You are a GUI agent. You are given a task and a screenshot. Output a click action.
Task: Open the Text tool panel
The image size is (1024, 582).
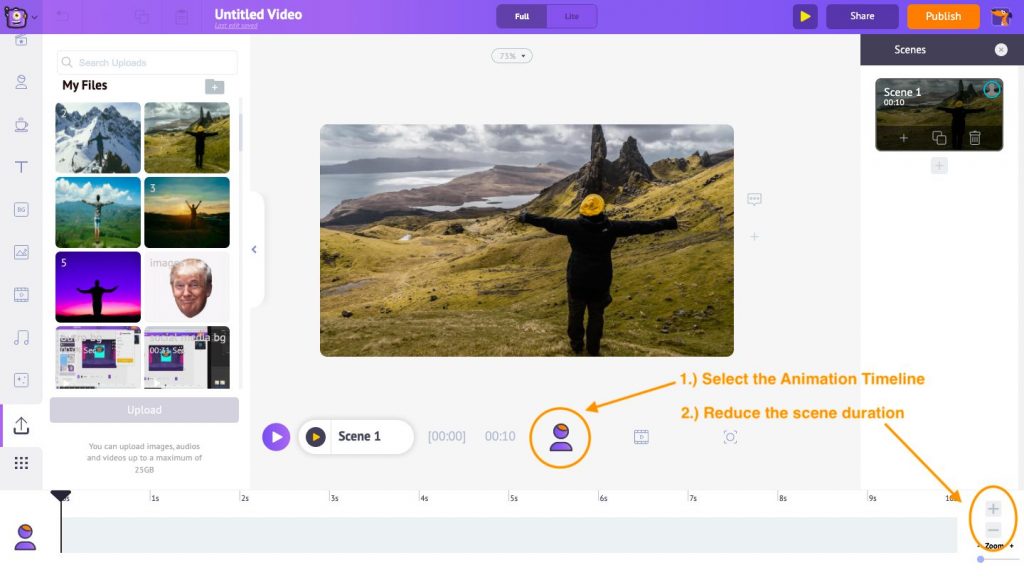pos(20,168)
